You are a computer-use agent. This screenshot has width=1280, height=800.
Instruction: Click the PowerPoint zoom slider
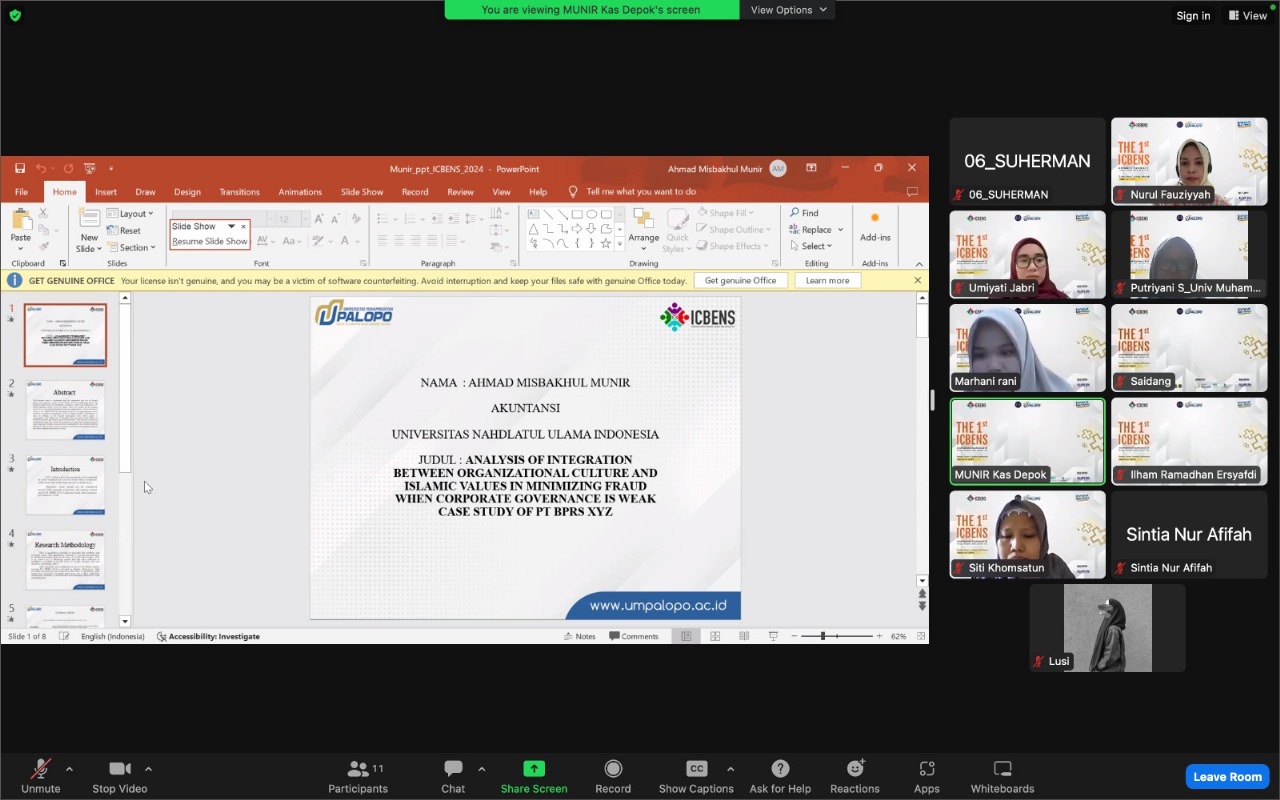pyautogui.click(x=823, y=636)
